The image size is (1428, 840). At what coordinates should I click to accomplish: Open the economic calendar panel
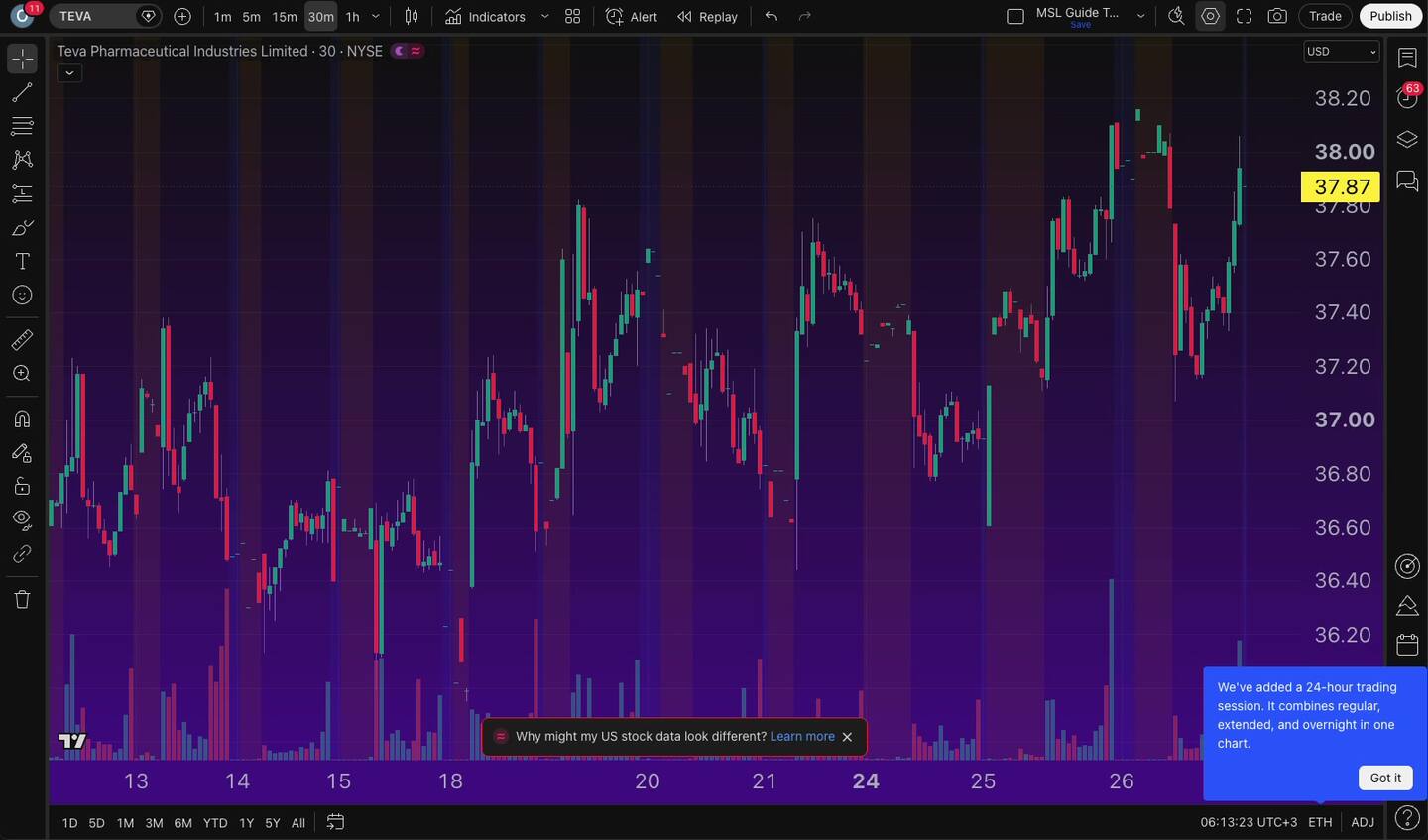(1407, 645)
